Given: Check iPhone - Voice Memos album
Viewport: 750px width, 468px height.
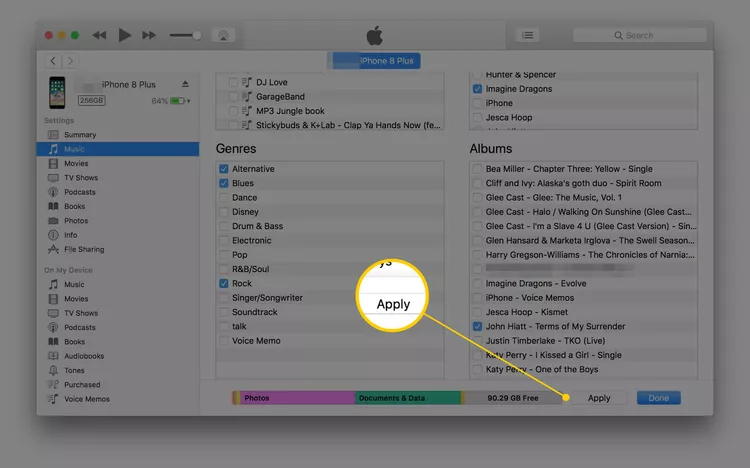Looking at the screenshot, I should (477, 298).
